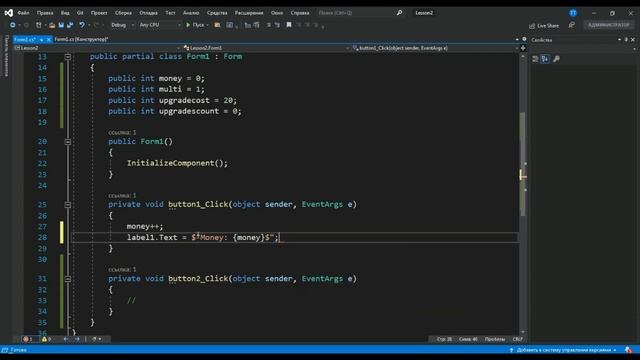Collapse the Form1 class at line 13
The height and width of the screenshot is (360, 640).
pyautogui.click(x=68, y=57)
